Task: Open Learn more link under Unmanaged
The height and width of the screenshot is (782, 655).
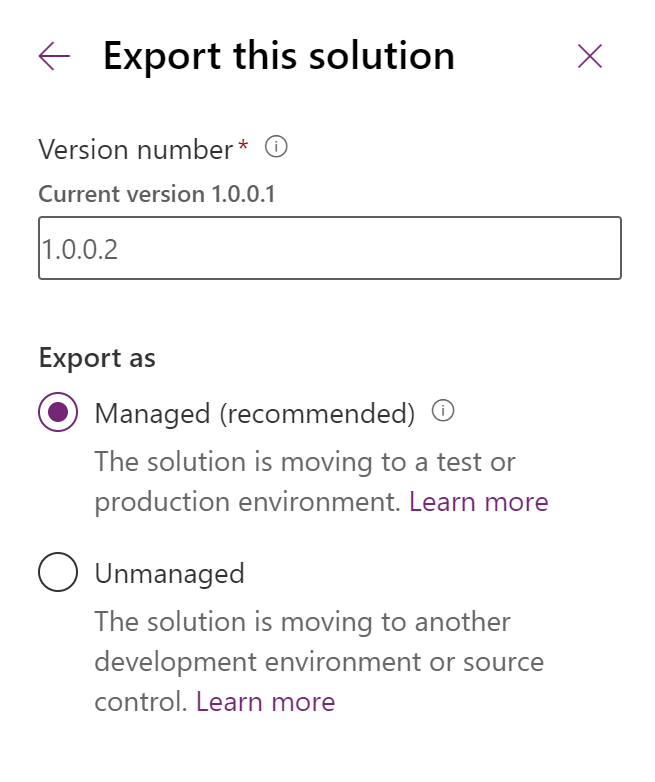Action: point(265,701)
